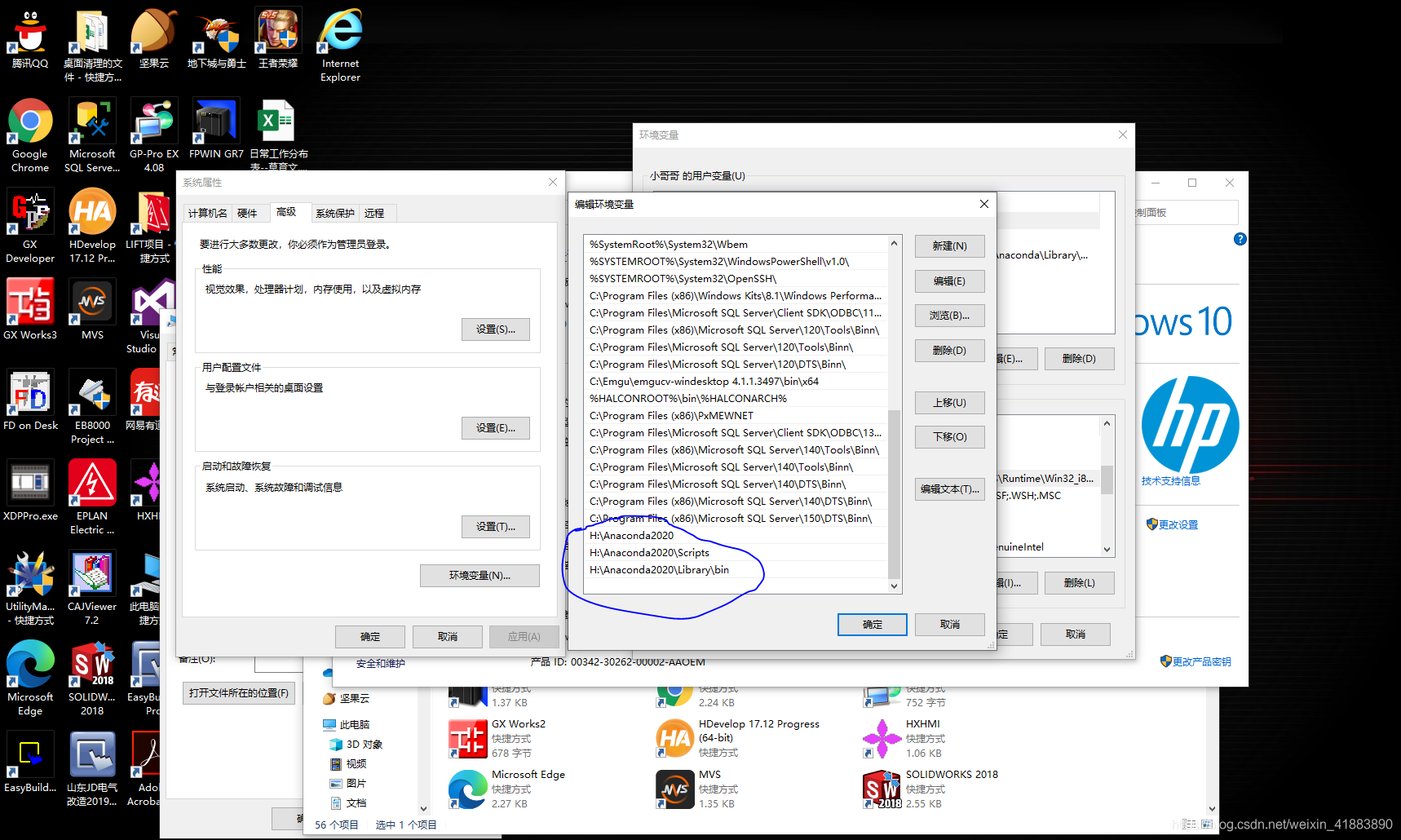Open the Tencent QQ desktop icon
Viewport: 1401px width, 840px height.
tap(30, 39)
